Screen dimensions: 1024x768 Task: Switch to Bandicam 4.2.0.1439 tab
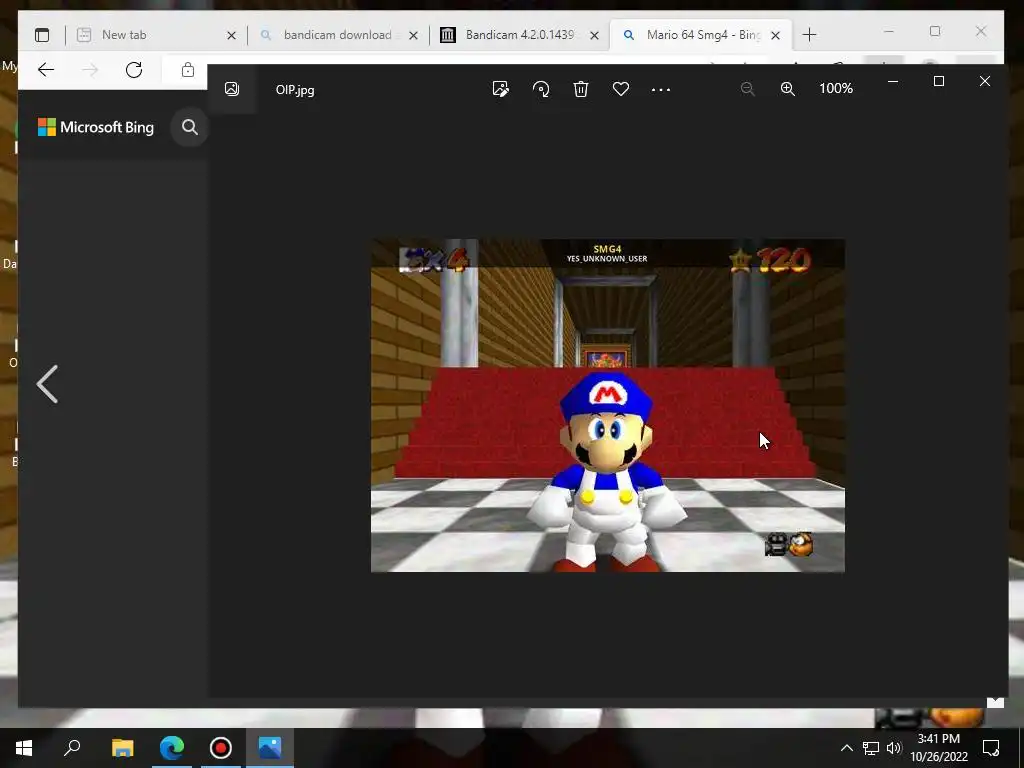pyautogui.click(x=519, y=35)
